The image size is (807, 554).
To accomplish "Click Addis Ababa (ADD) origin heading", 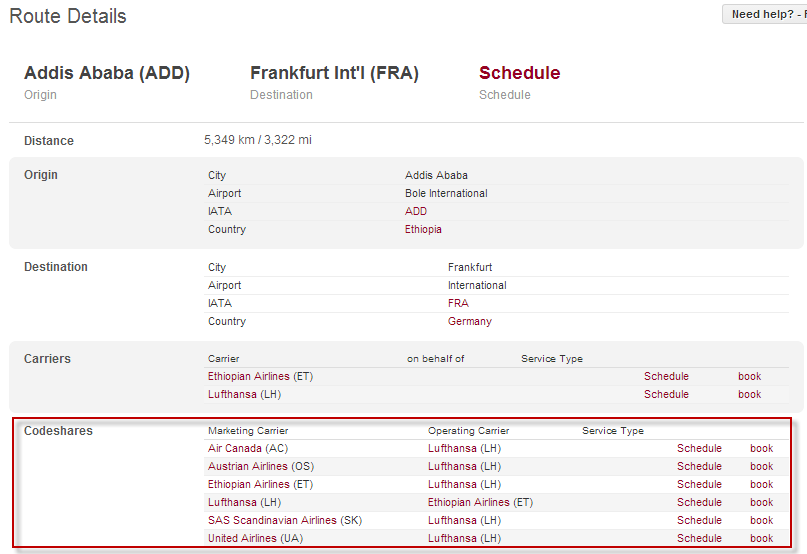I will pos(107,73).
